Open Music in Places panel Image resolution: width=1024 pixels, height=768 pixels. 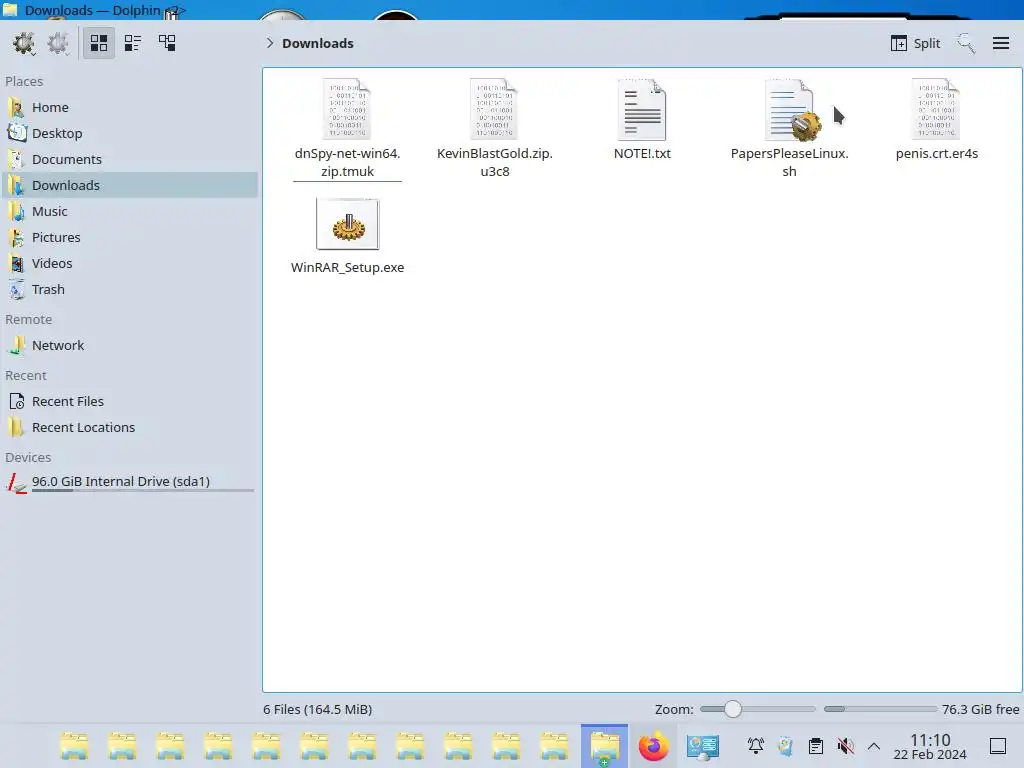129,212
